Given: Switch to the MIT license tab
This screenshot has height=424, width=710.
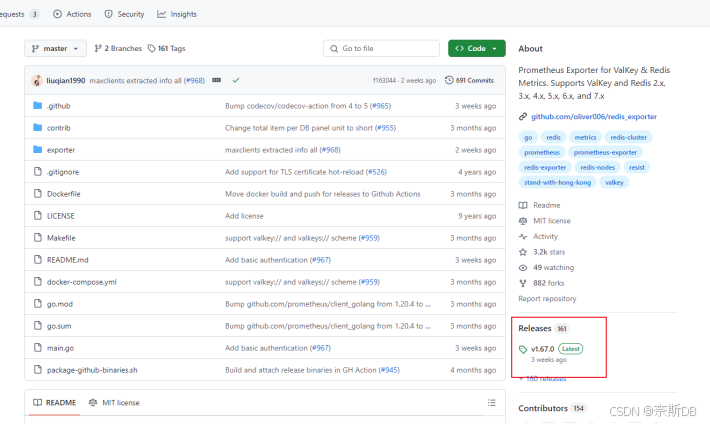Looking at the screenshot, I should (114, 403).
